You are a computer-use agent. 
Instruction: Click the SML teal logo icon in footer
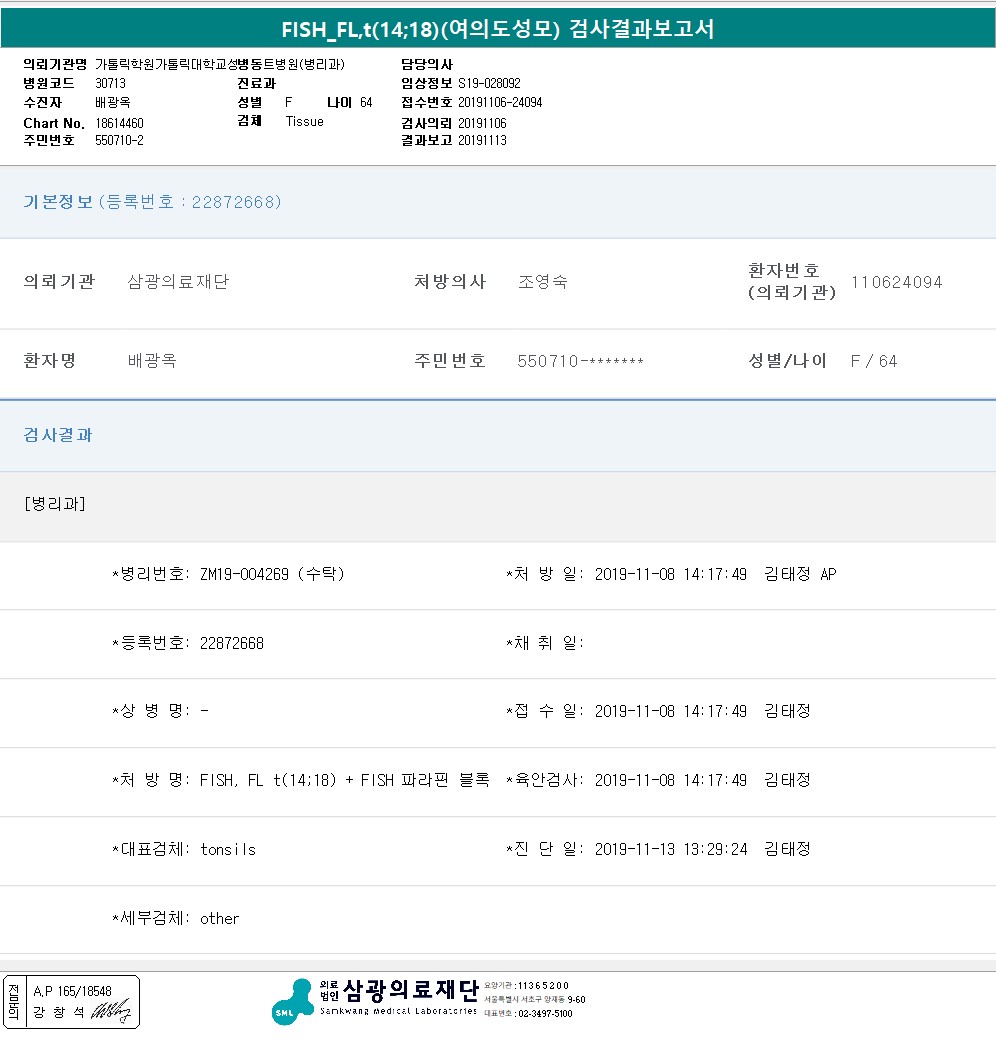292,1001
